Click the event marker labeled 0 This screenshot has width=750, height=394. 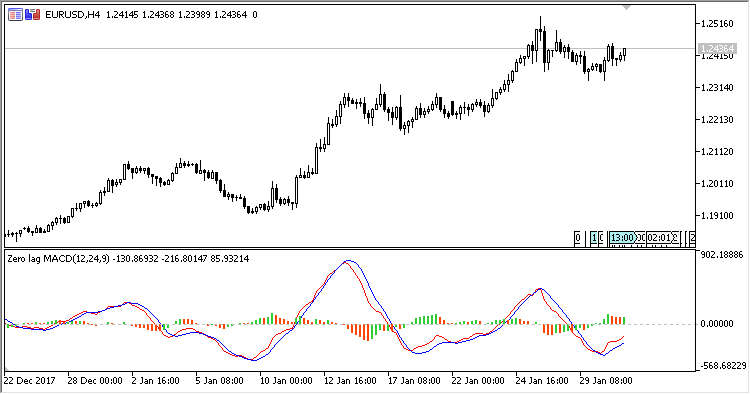(x=578, y=238)
